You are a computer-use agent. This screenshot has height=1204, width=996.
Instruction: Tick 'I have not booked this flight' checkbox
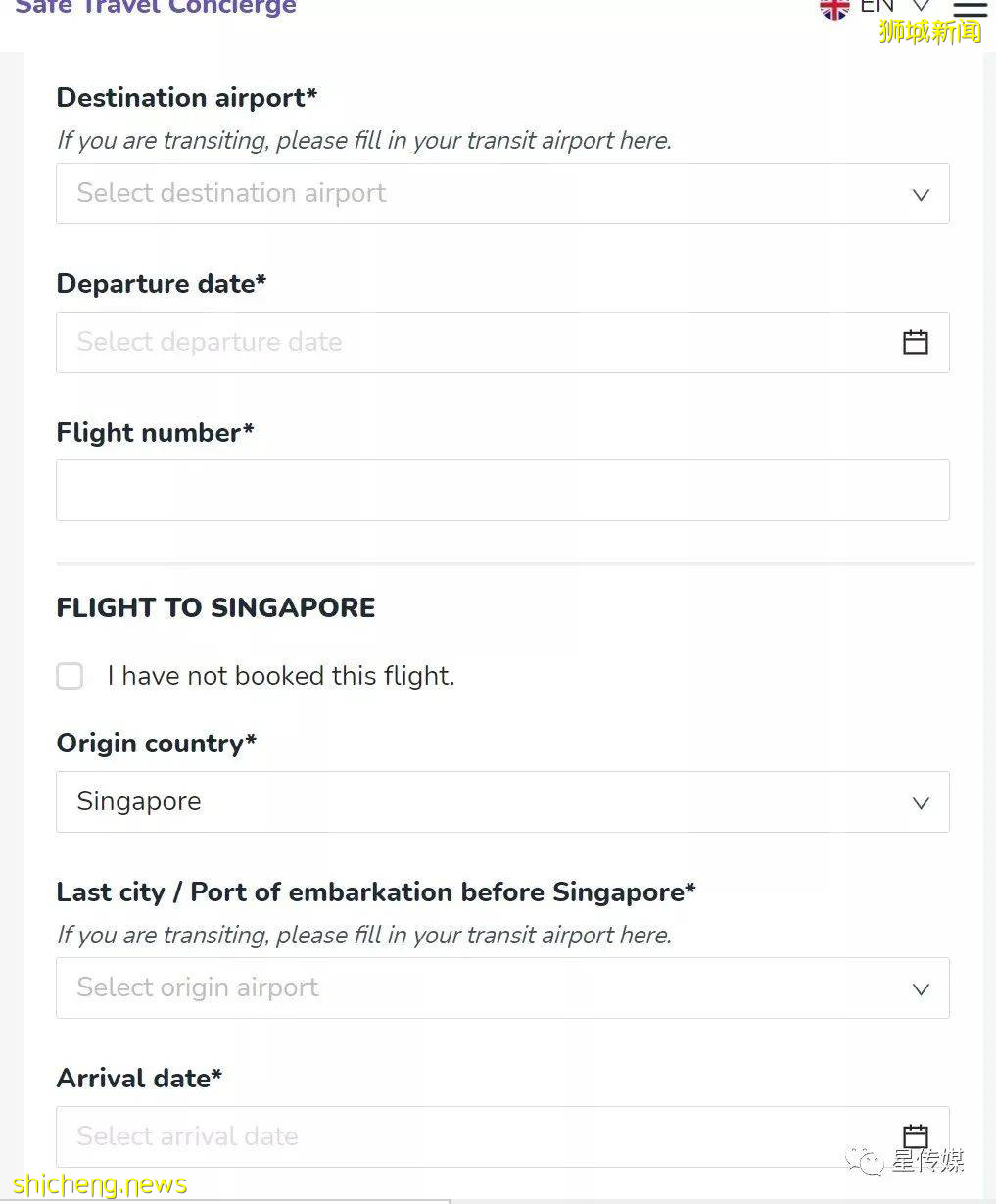70,676
